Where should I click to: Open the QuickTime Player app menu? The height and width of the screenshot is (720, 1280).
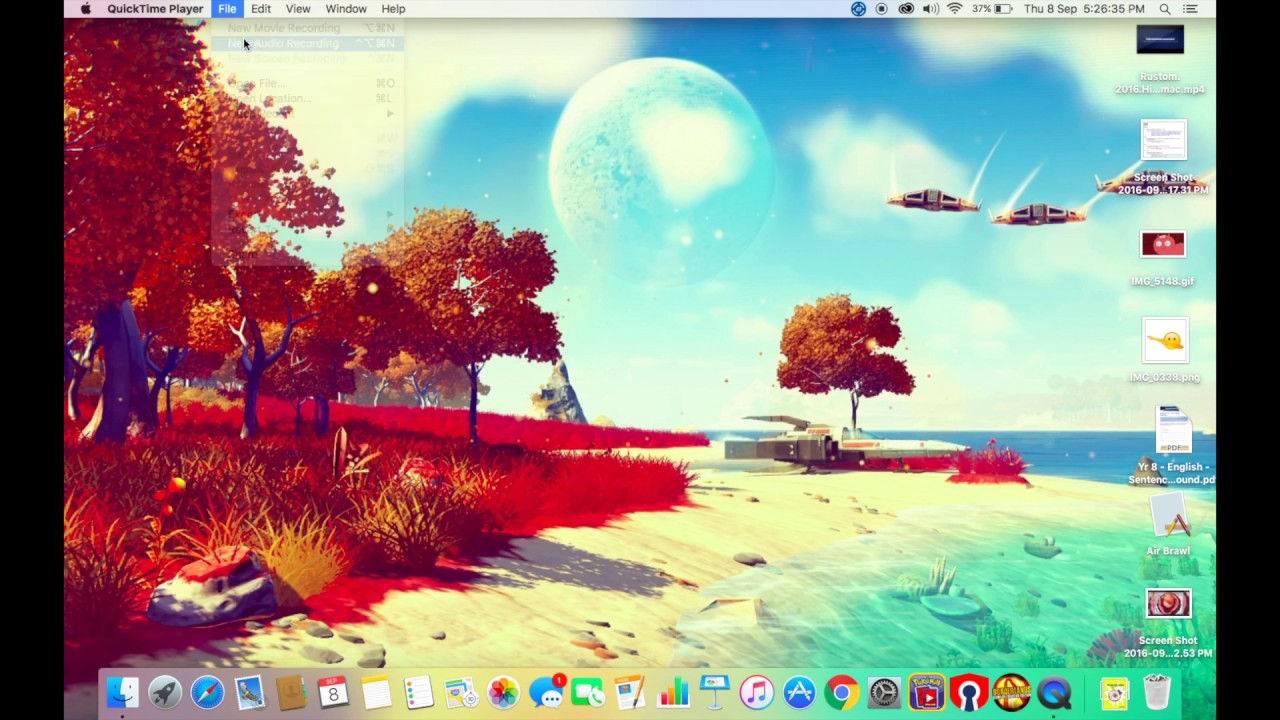(155, 9)
